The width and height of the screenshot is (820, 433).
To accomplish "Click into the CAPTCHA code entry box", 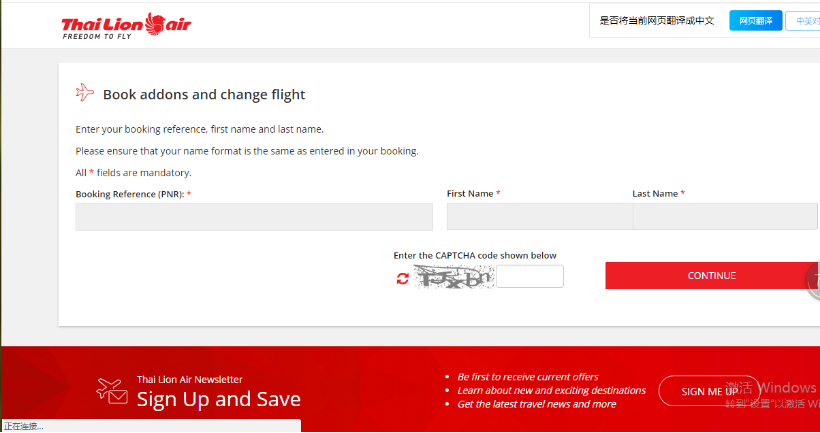I will 530,276.
